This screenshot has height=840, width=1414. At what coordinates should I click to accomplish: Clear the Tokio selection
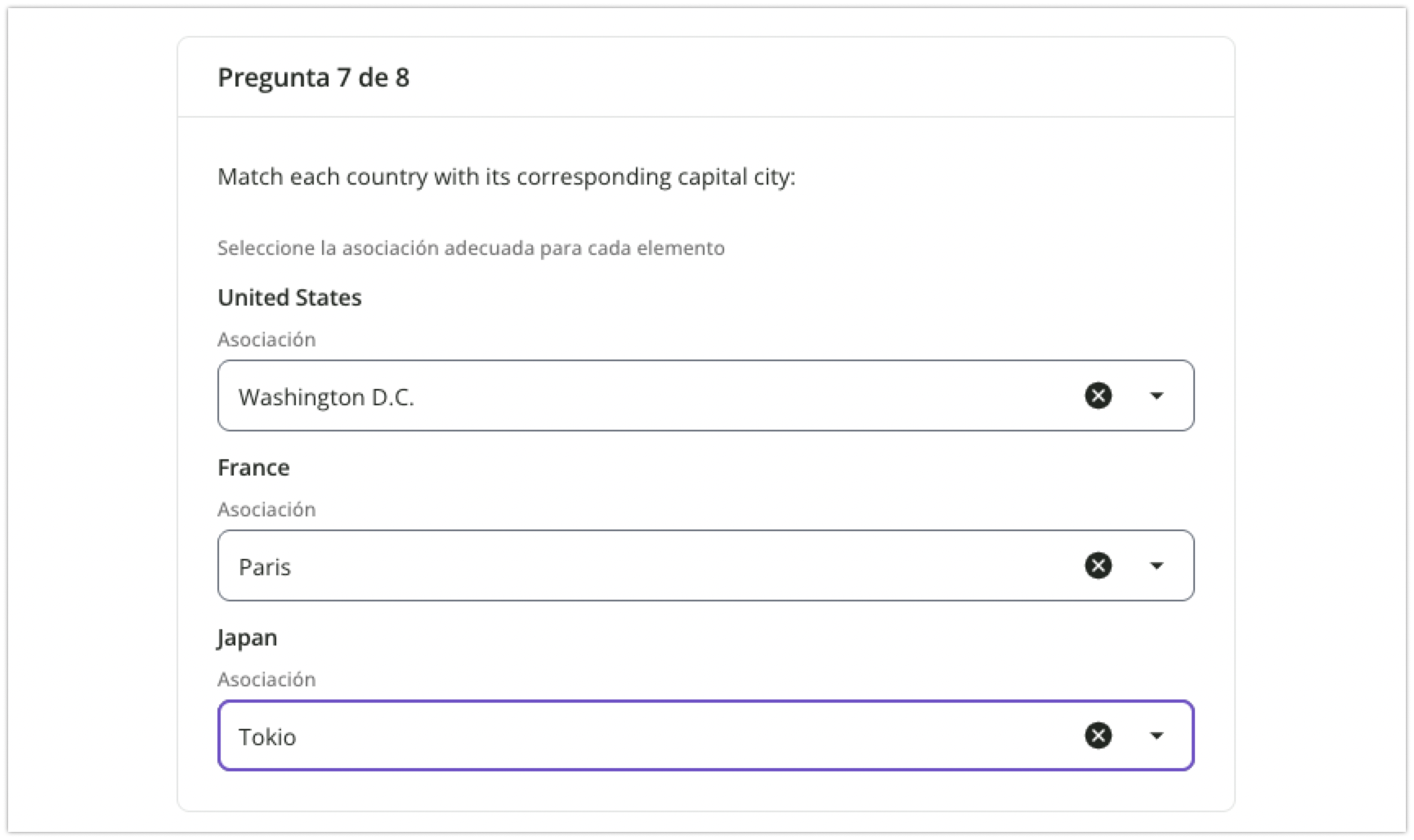pos(1098,735)
